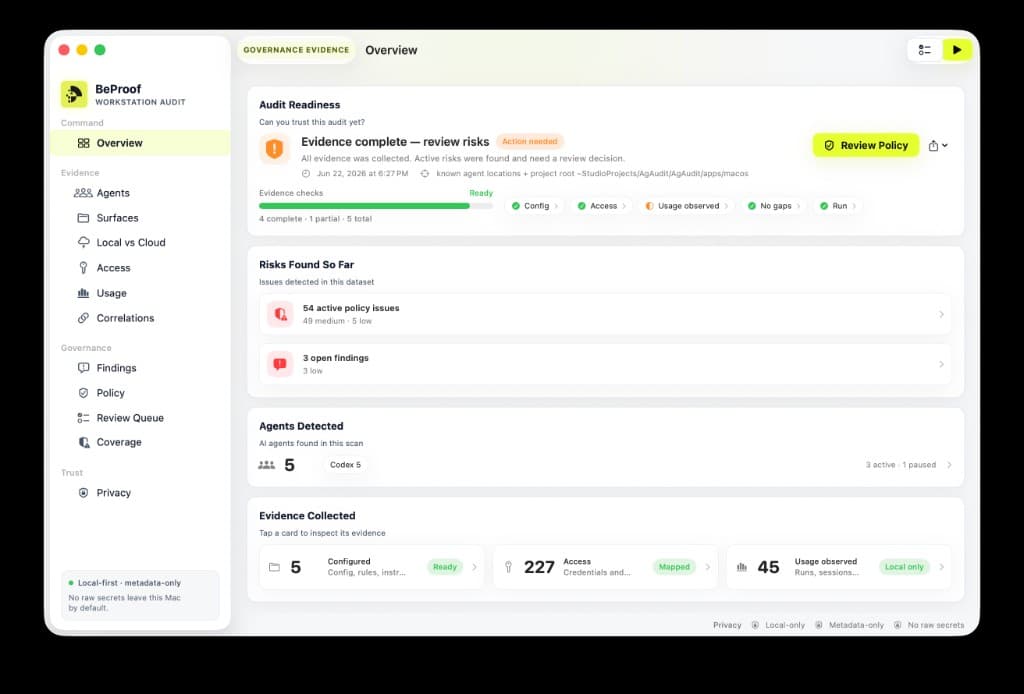Open Local vs Cloud section
The height and width of the screenshot is (694, 1024).
coord(140,242)
